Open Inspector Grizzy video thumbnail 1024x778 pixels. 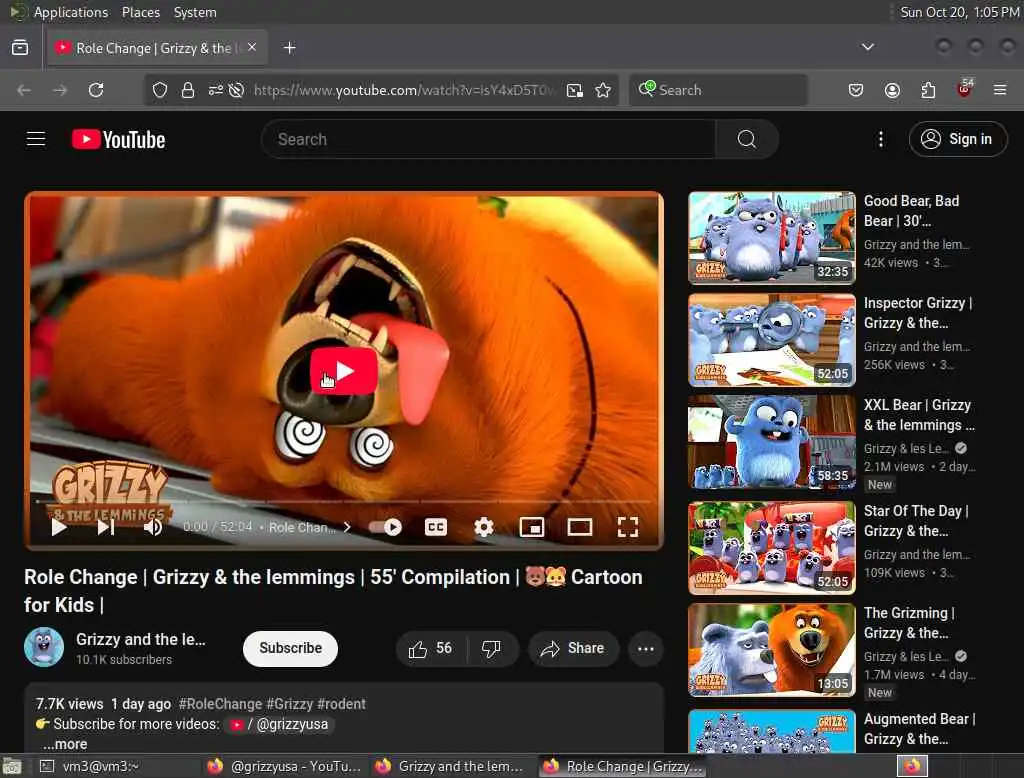(x=771, y=340)
